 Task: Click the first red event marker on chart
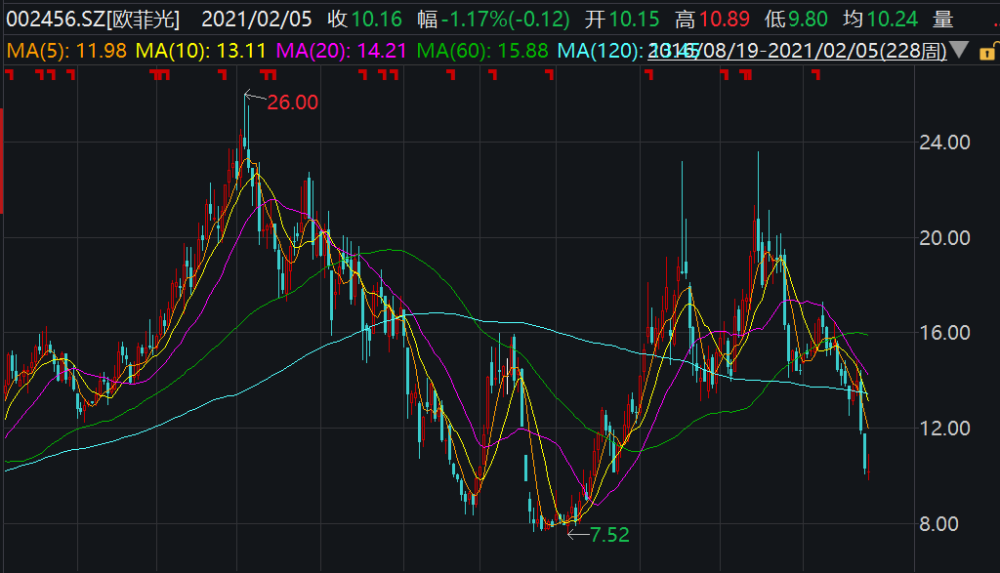(x=10, y=75)
